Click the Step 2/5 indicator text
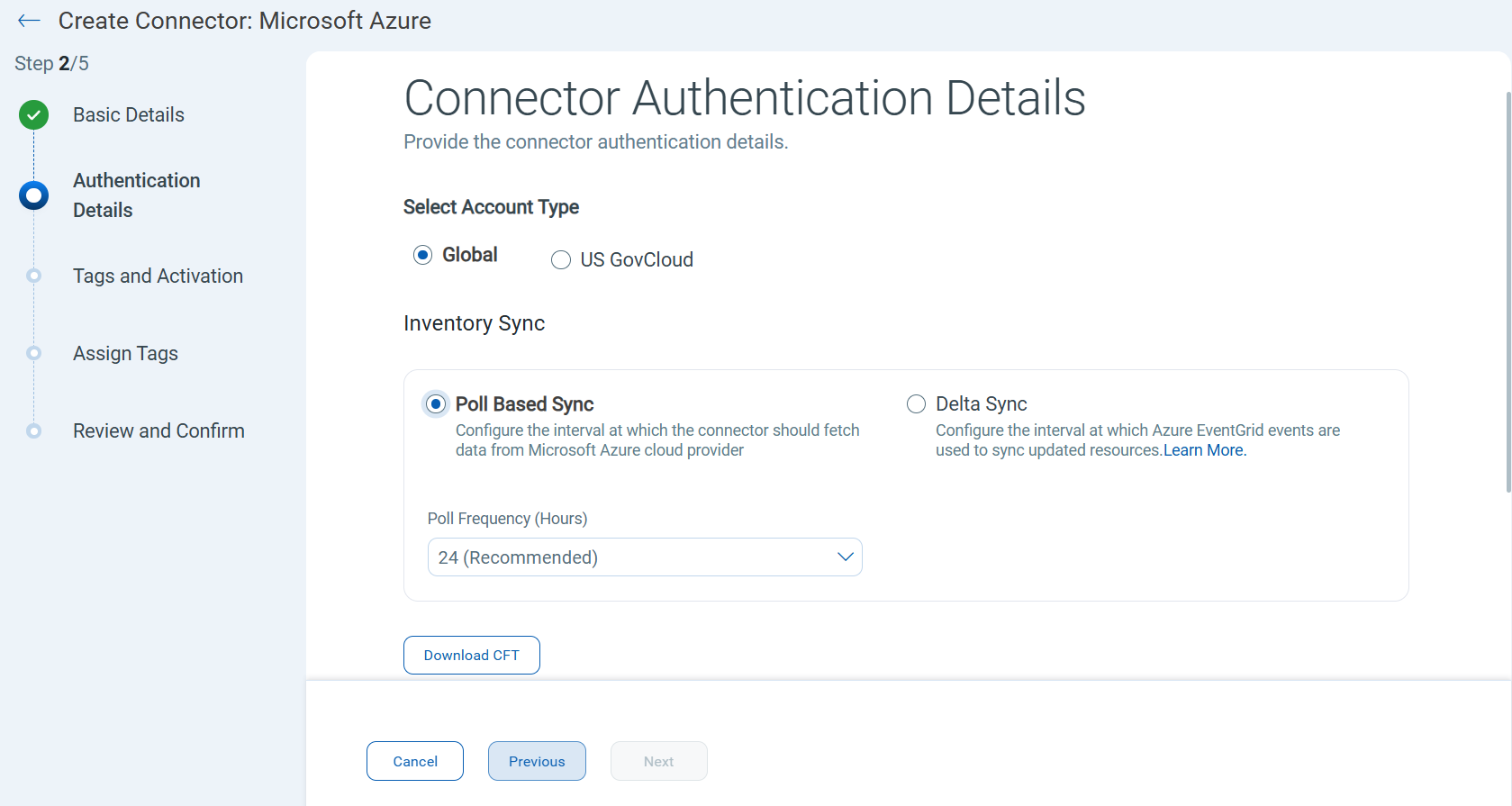The width and height of the screenshot is (1512, 806). point(51,64)
